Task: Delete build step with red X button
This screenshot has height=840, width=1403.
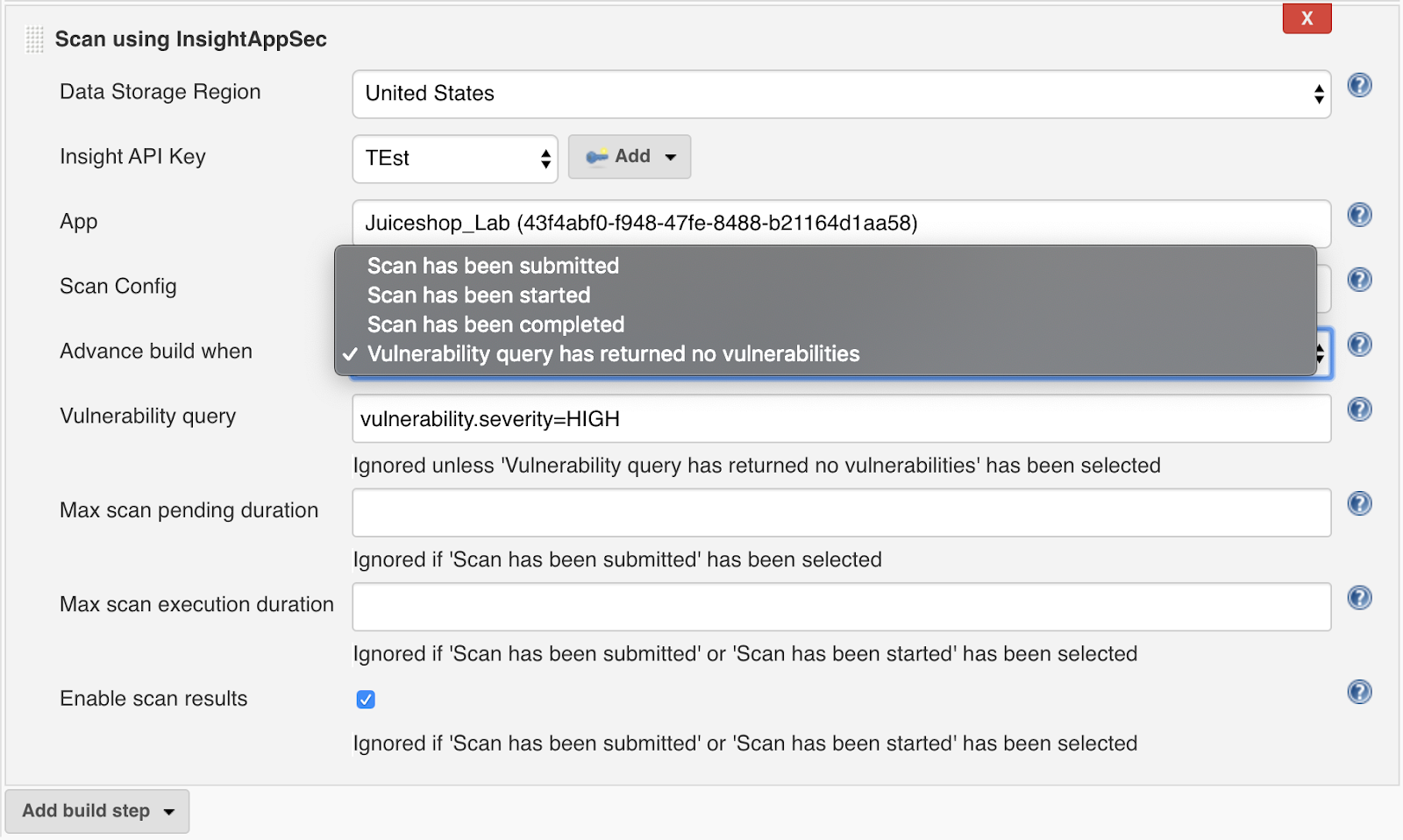Action: [x=1307, y=18]
